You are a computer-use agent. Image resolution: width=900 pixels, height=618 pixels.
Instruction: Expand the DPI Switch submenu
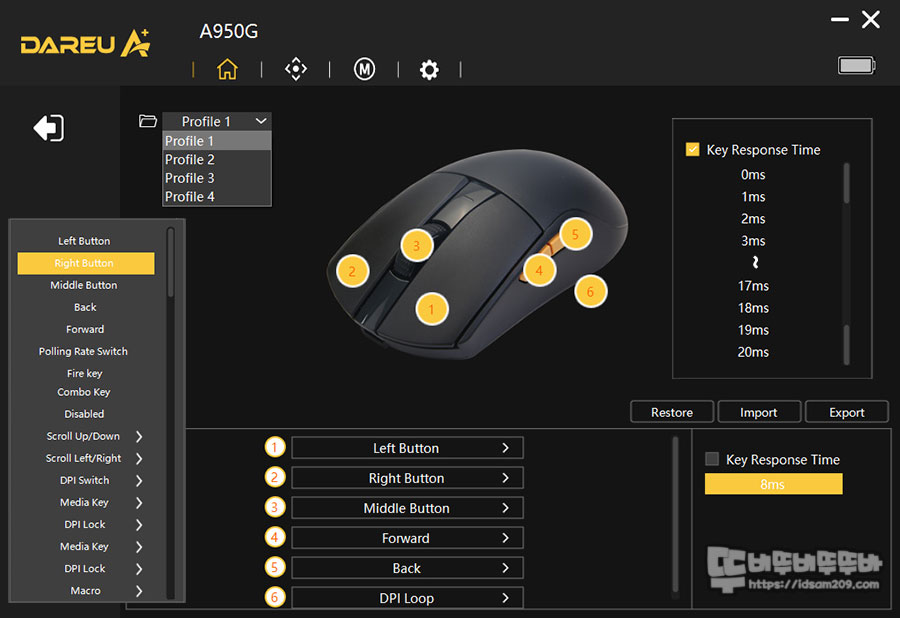coord(139,481)
